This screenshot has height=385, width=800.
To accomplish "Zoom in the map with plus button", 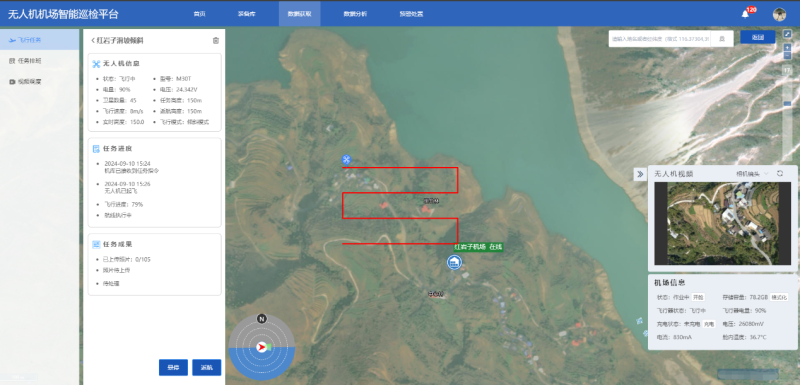I will [x=787, y=47].
